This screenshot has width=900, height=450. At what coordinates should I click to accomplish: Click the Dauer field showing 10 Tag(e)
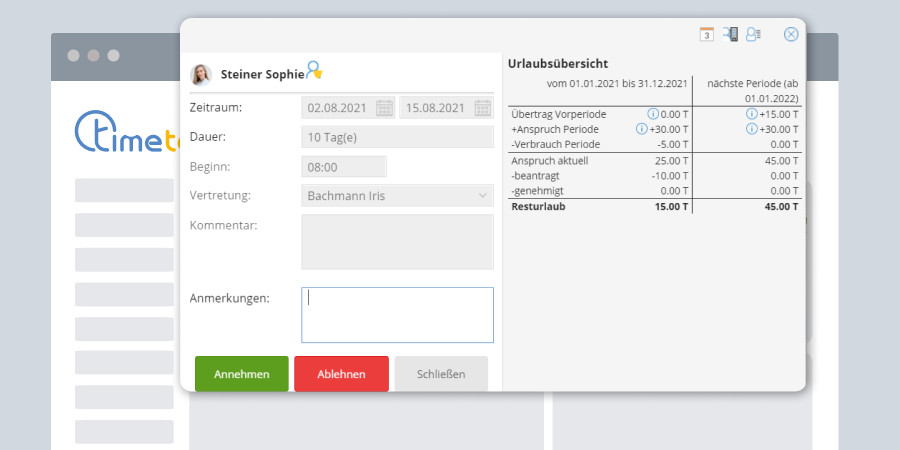click(397, 137)
